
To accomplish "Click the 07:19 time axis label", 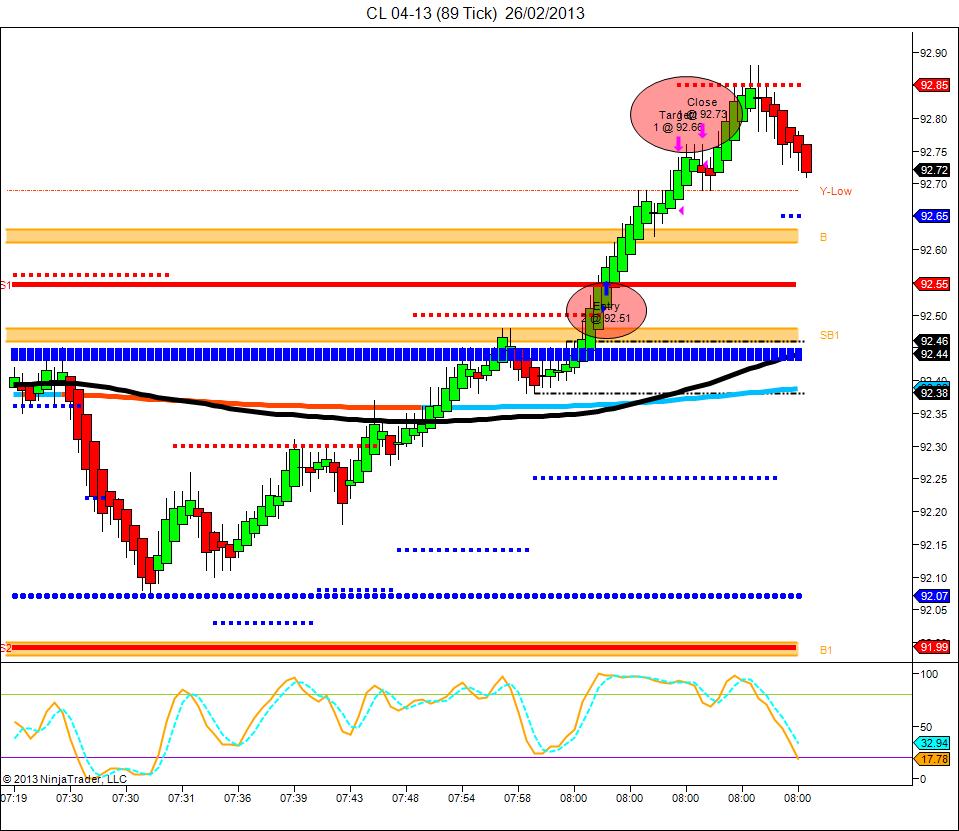I will 13,798.
